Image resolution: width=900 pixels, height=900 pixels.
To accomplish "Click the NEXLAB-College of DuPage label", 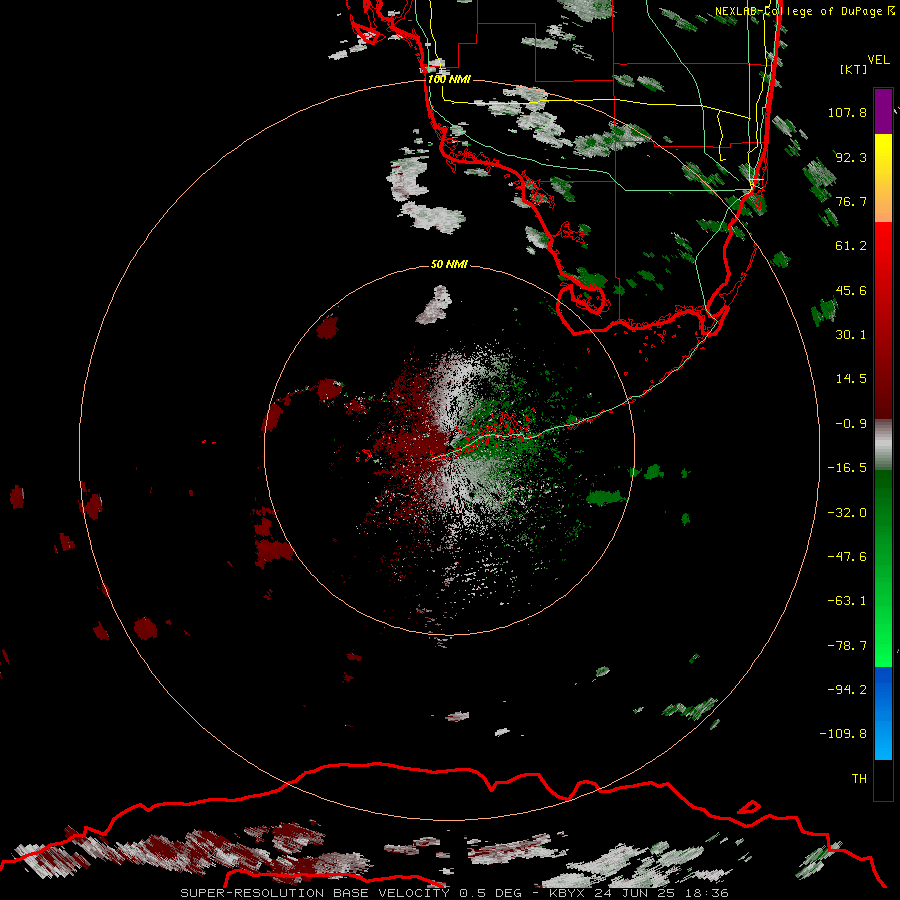I will pyautogui.click(x=805, y=11).
